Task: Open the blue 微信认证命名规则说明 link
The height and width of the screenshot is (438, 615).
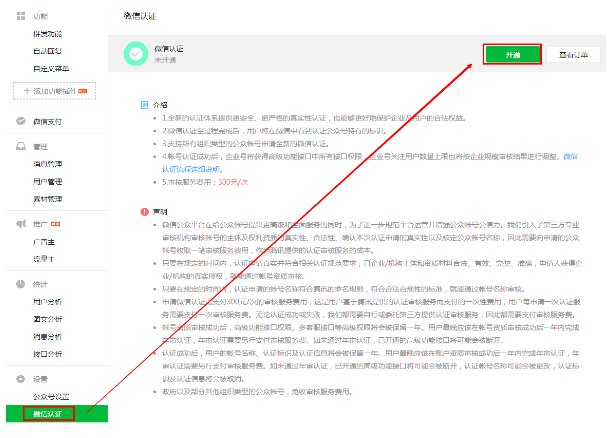Action: 193,169
